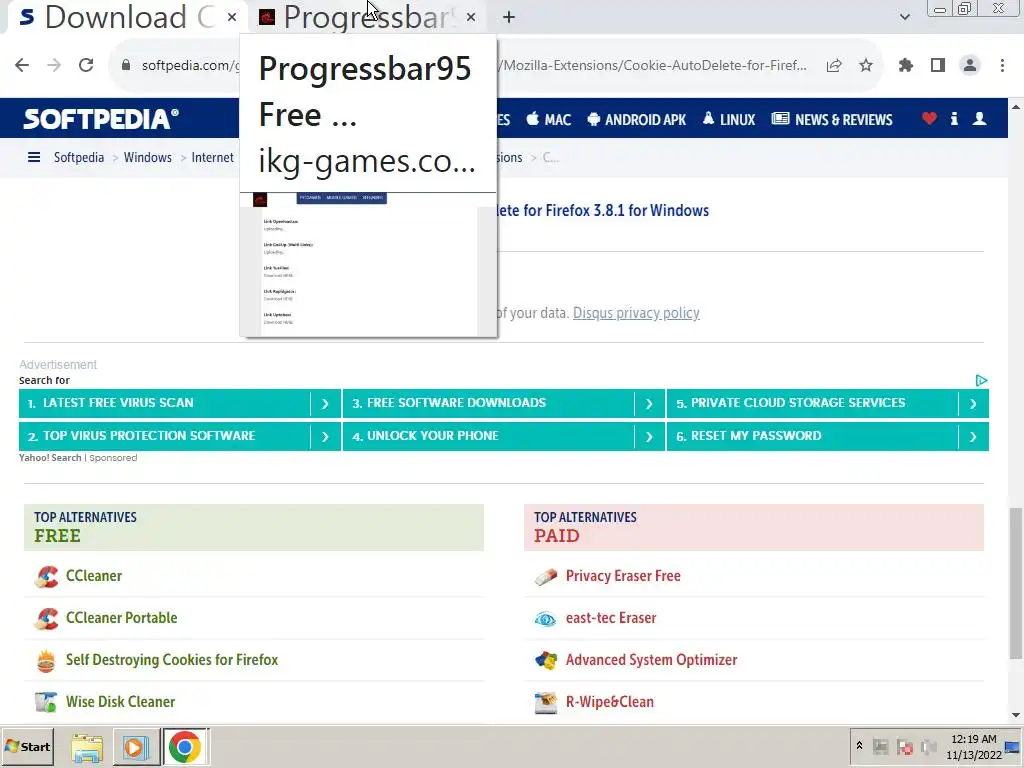Open the Chrome profile avatar

pos(970,65)
